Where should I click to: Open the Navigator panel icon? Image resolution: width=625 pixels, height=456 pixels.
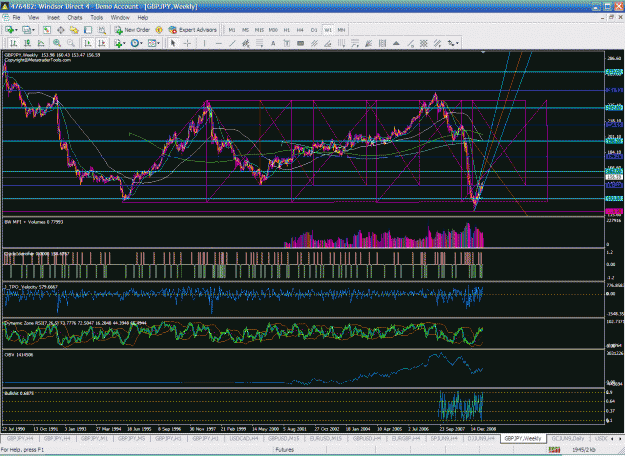pyautogui.click(x=74, y=30)
